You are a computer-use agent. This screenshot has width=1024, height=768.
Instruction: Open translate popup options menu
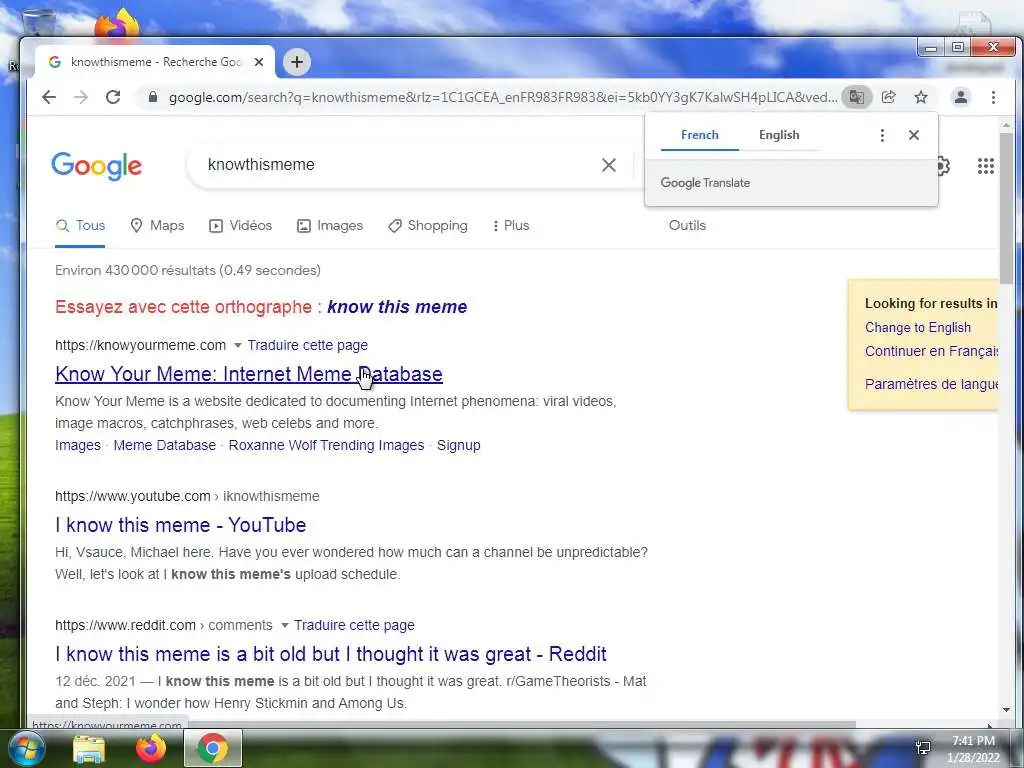coord(882,135)
